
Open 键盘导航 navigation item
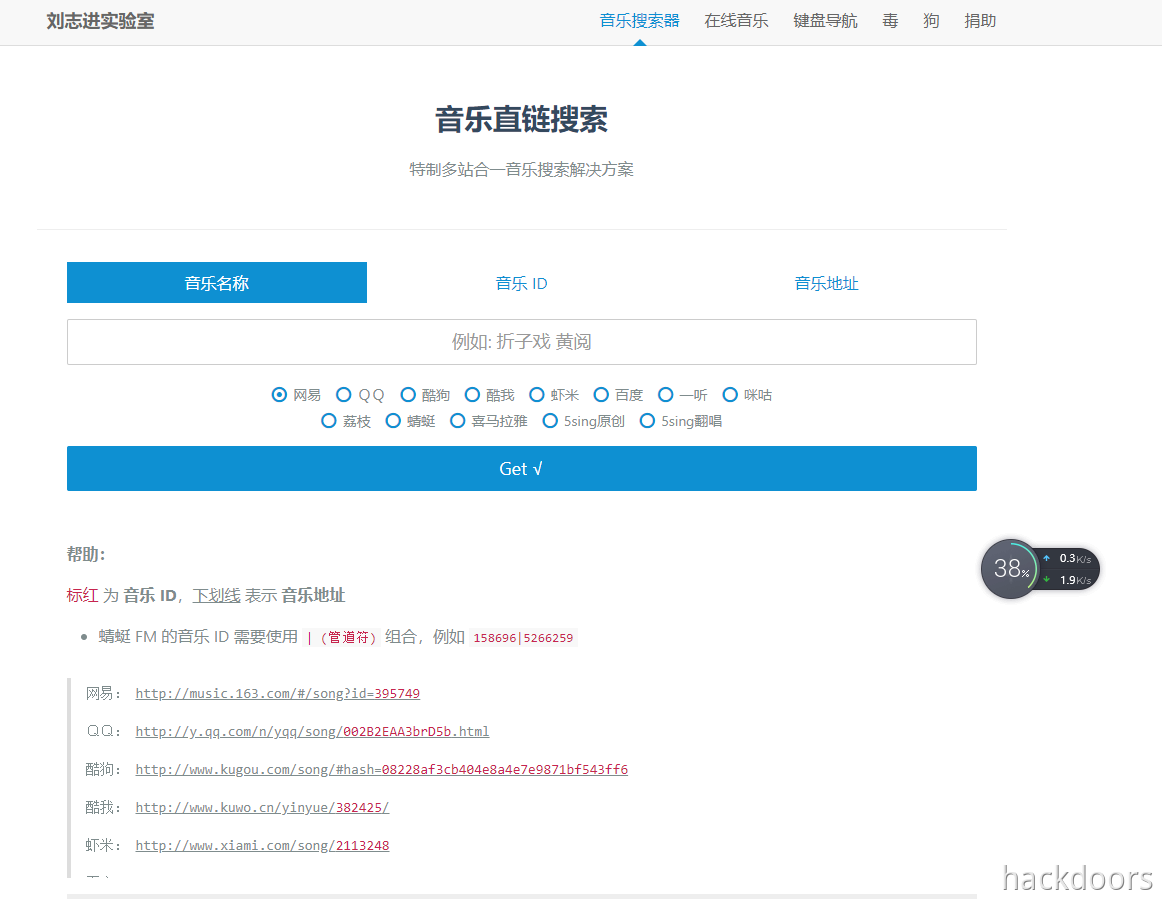pyautogui.click(x=825, y=21)
